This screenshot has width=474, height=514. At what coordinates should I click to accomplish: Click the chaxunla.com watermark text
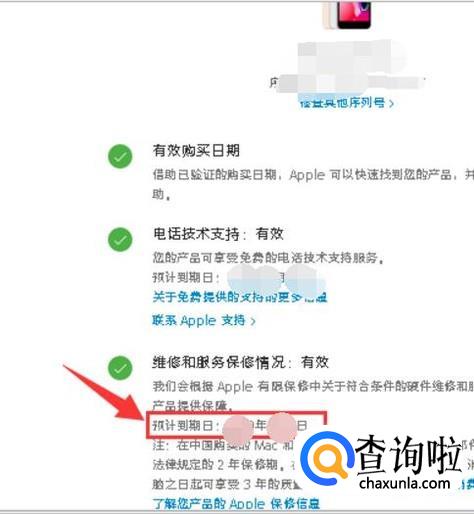tap(405, 484)
